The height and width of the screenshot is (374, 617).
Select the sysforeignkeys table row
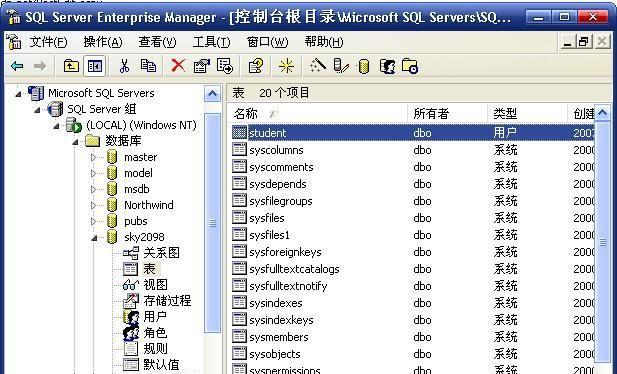pos(412,252)
